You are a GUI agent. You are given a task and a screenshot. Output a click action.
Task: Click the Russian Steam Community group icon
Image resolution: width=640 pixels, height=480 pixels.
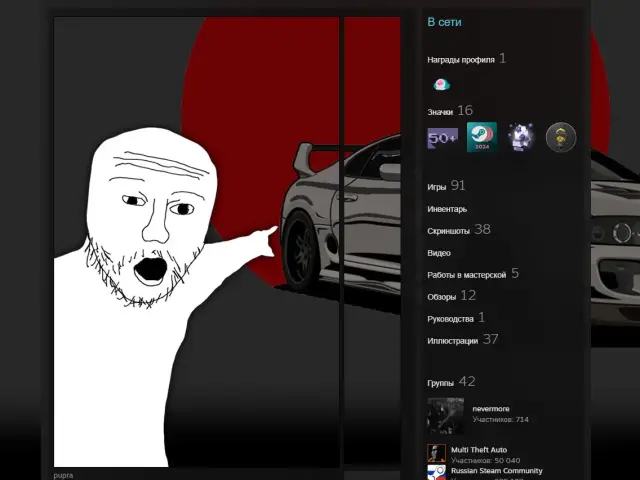(x=436, y=472)
